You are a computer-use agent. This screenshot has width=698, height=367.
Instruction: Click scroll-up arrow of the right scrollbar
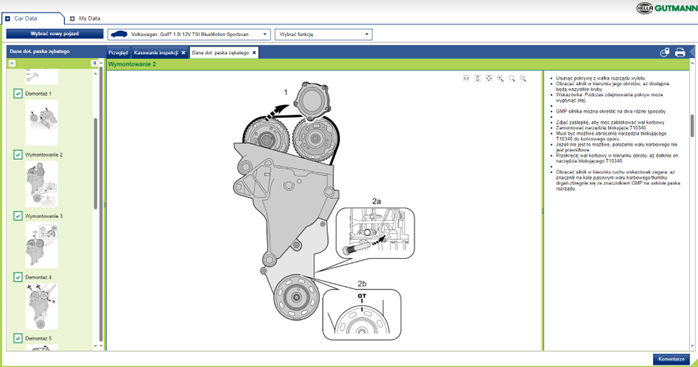point(692,63)
